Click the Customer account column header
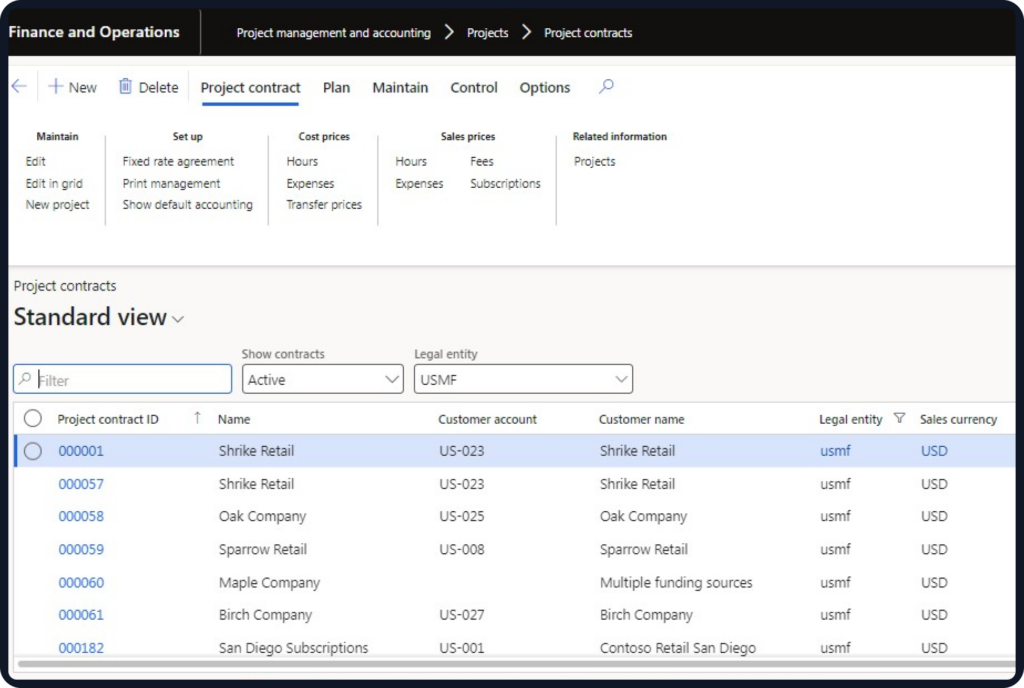This screenshot has width=1024, height=688. (x=487, y=419)
